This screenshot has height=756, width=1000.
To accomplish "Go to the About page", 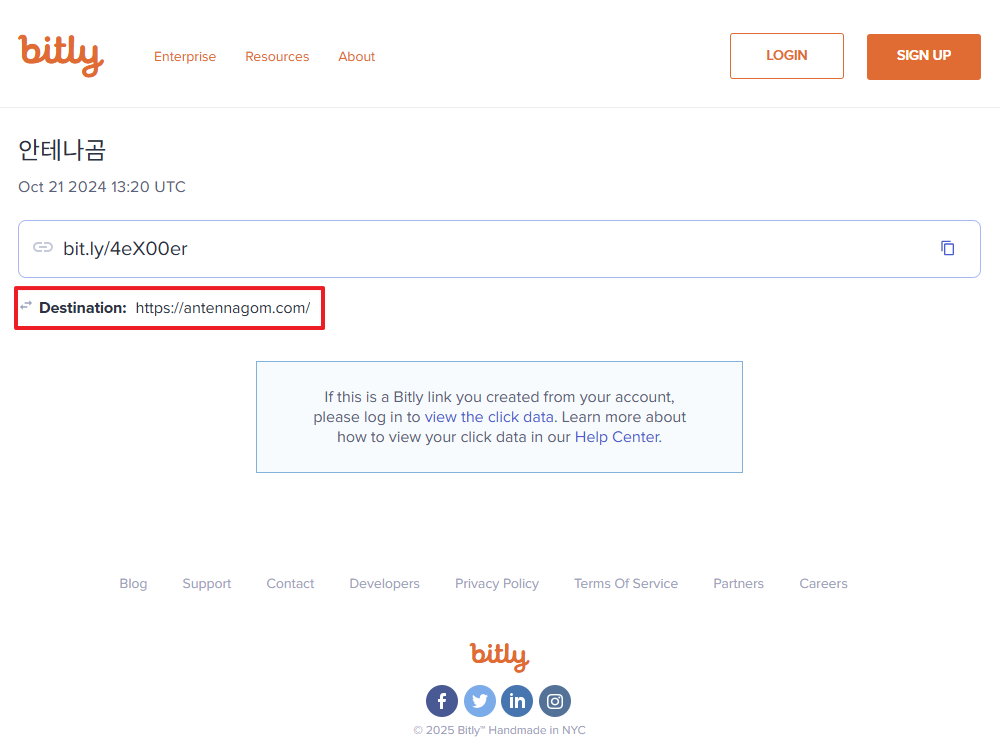I will [x=356, y=57].
